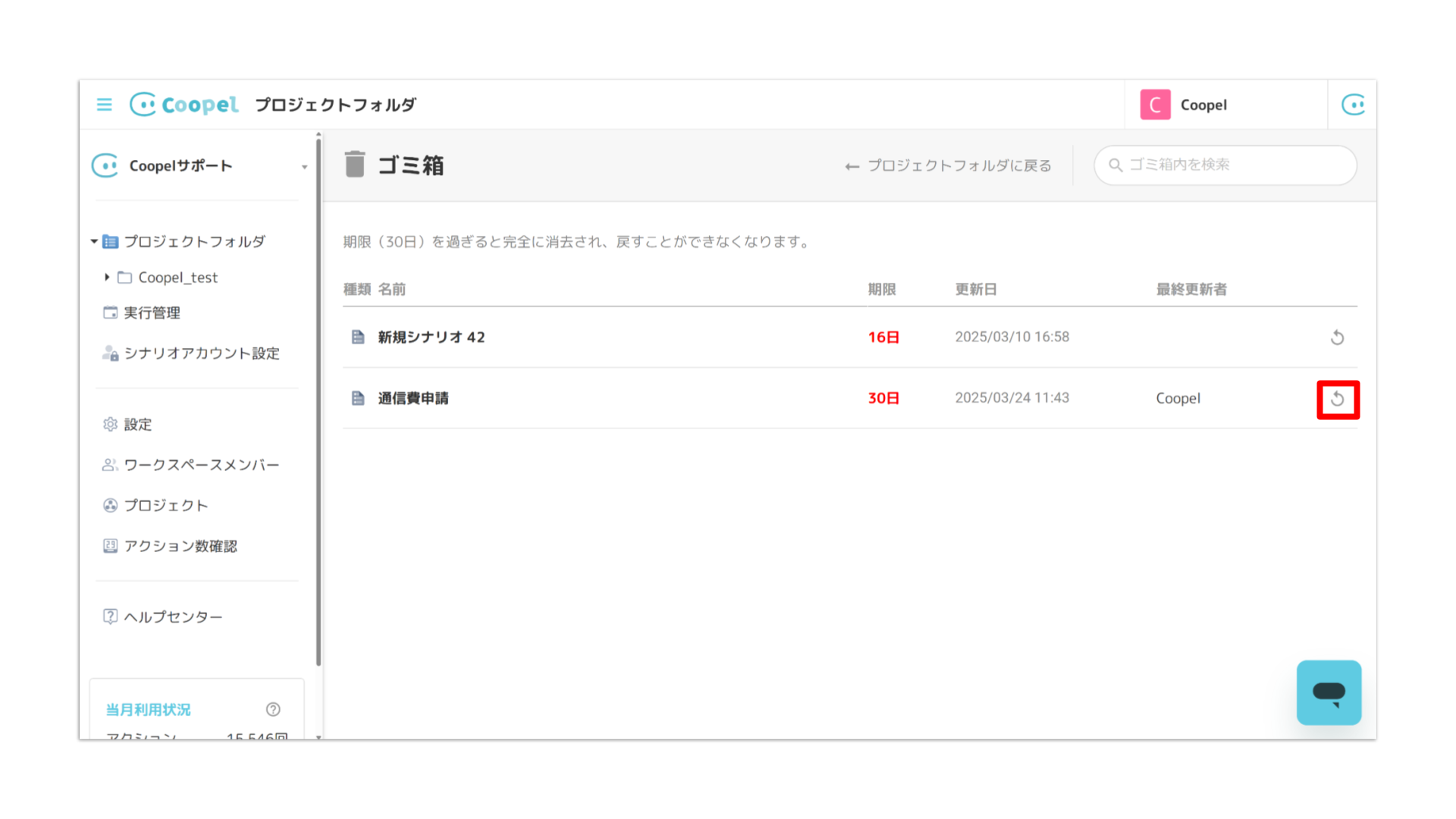
Task: Open 設定 in the sidebar
Action: click(137, 425)
